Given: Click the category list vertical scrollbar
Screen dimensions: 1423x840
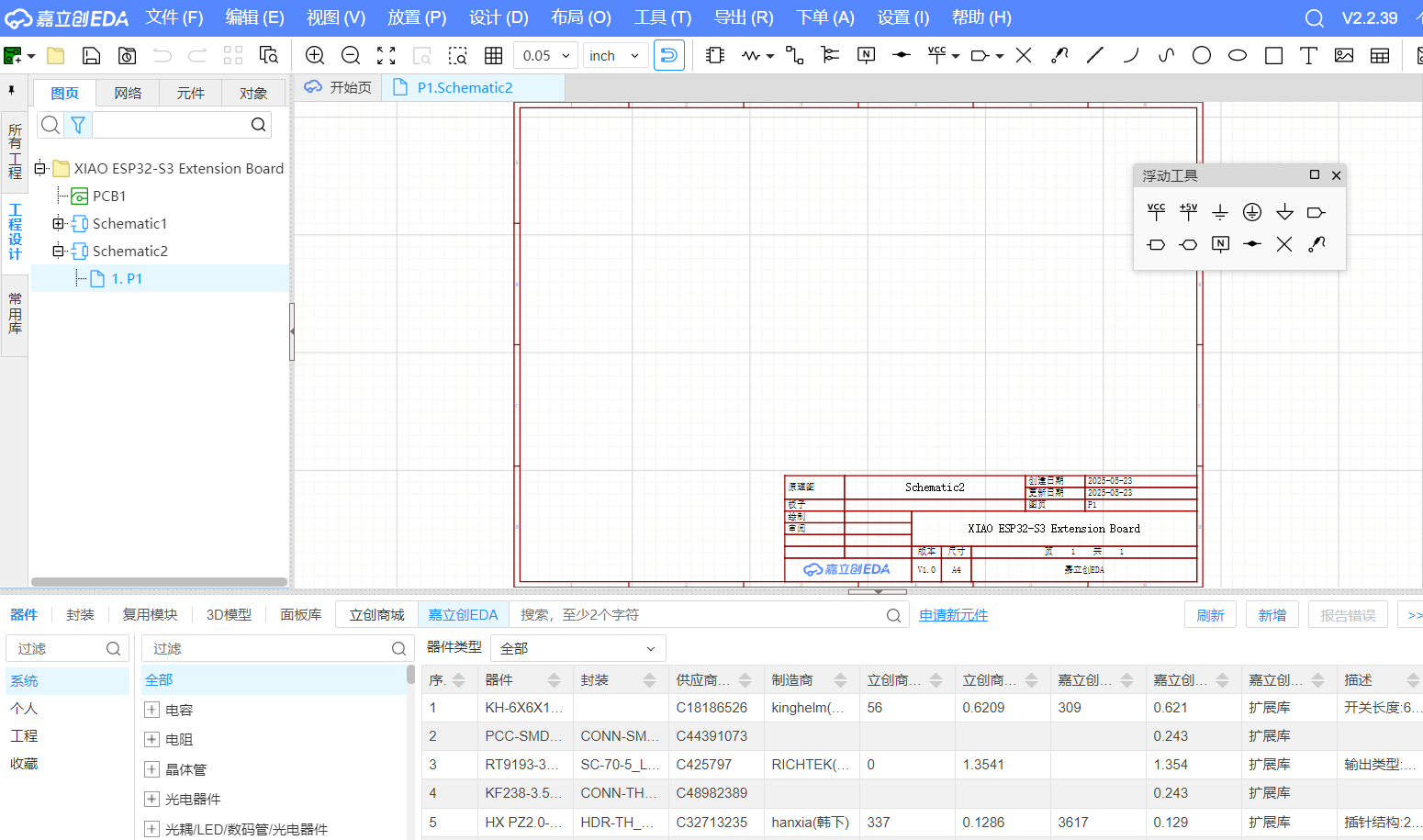Looking at the screenshot, I should tap(410, 676).
